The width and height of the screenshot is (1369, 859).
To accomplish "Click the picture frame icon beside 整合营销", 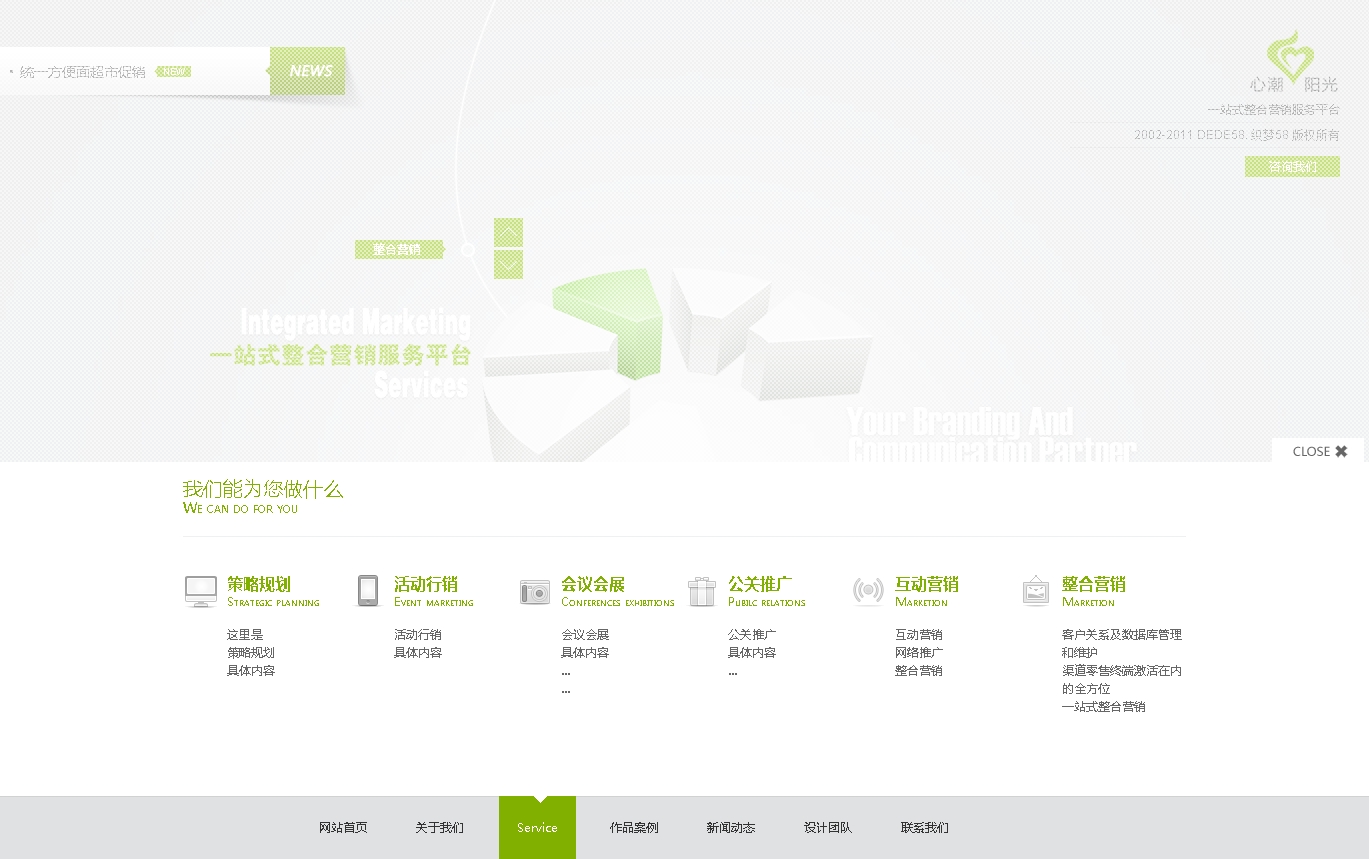I will (1036, 591).
